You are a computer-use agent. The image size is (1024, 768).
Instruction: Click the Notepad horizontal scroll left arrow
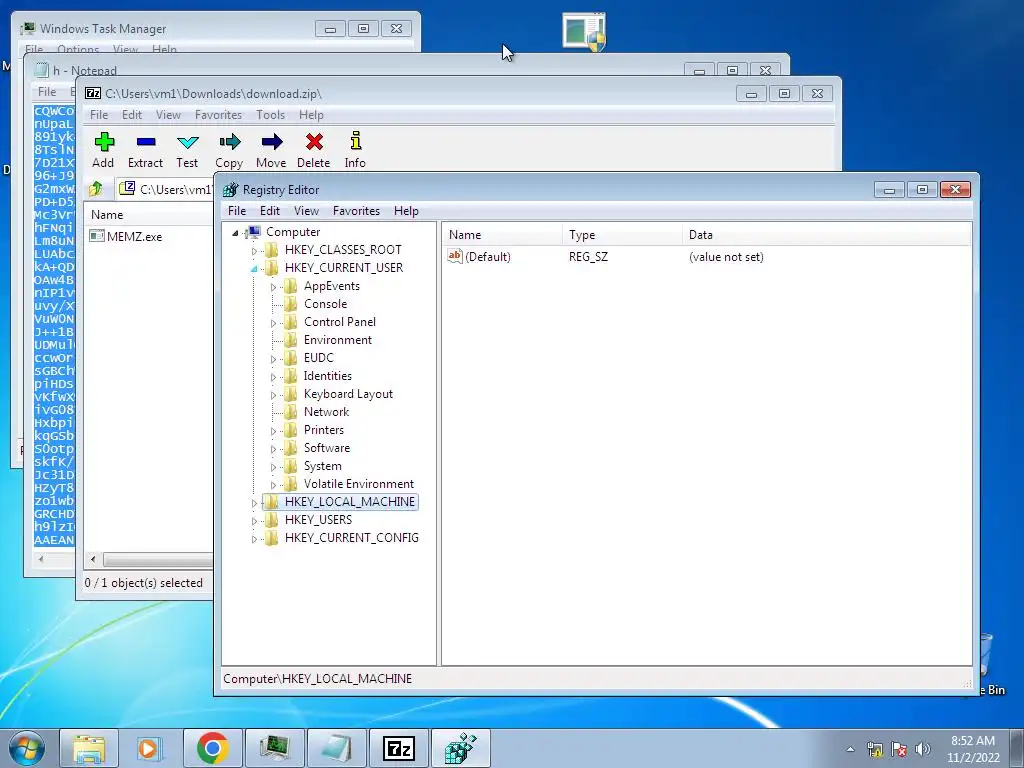(41, 558)
